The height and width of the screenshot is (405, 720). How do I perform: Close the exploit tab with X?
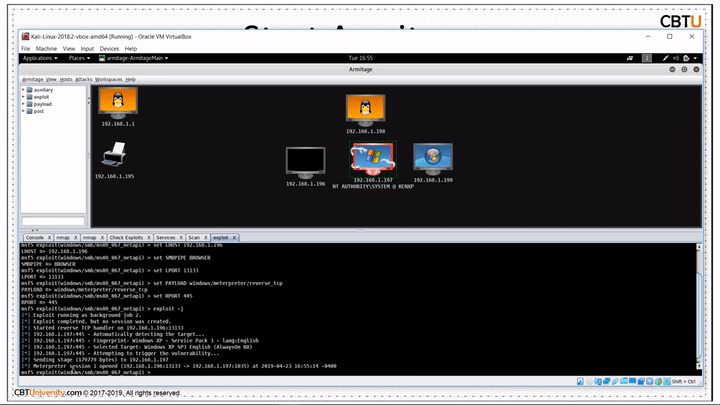(x=234, y=238)
